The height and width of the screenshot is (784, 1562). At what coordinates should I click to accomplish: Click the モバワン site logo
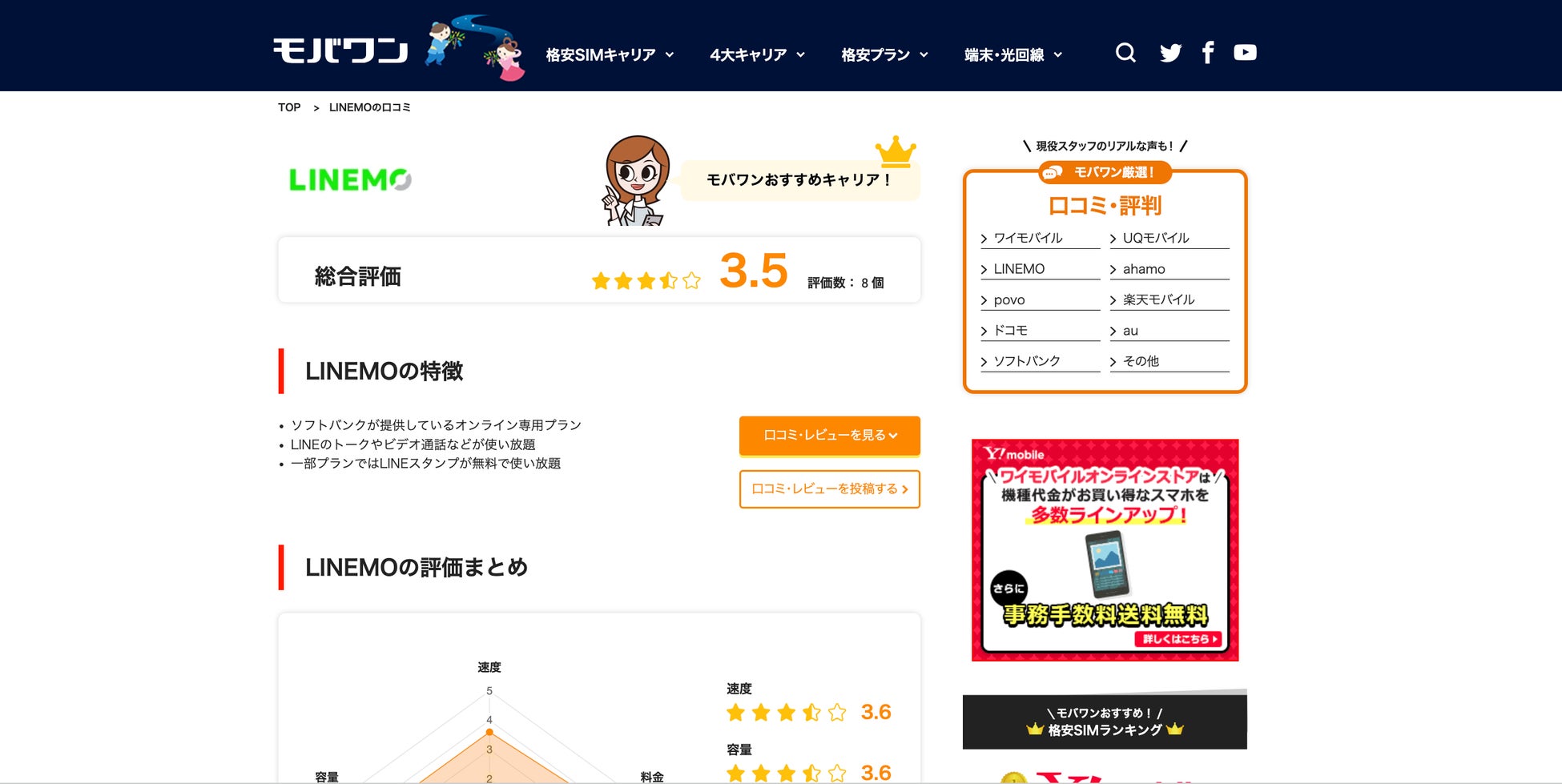[x=340, y=50]
